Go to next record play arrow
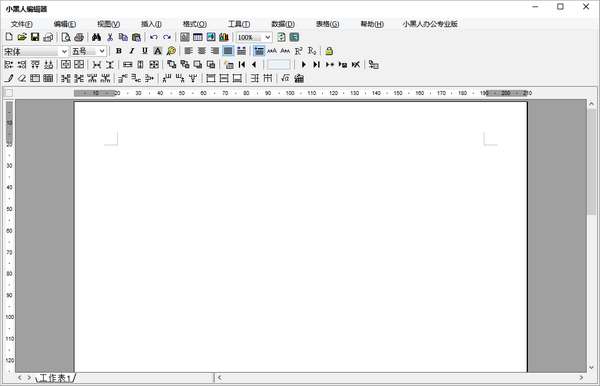The height and width of the screenshot is (386, 600). tap(303, 65)
